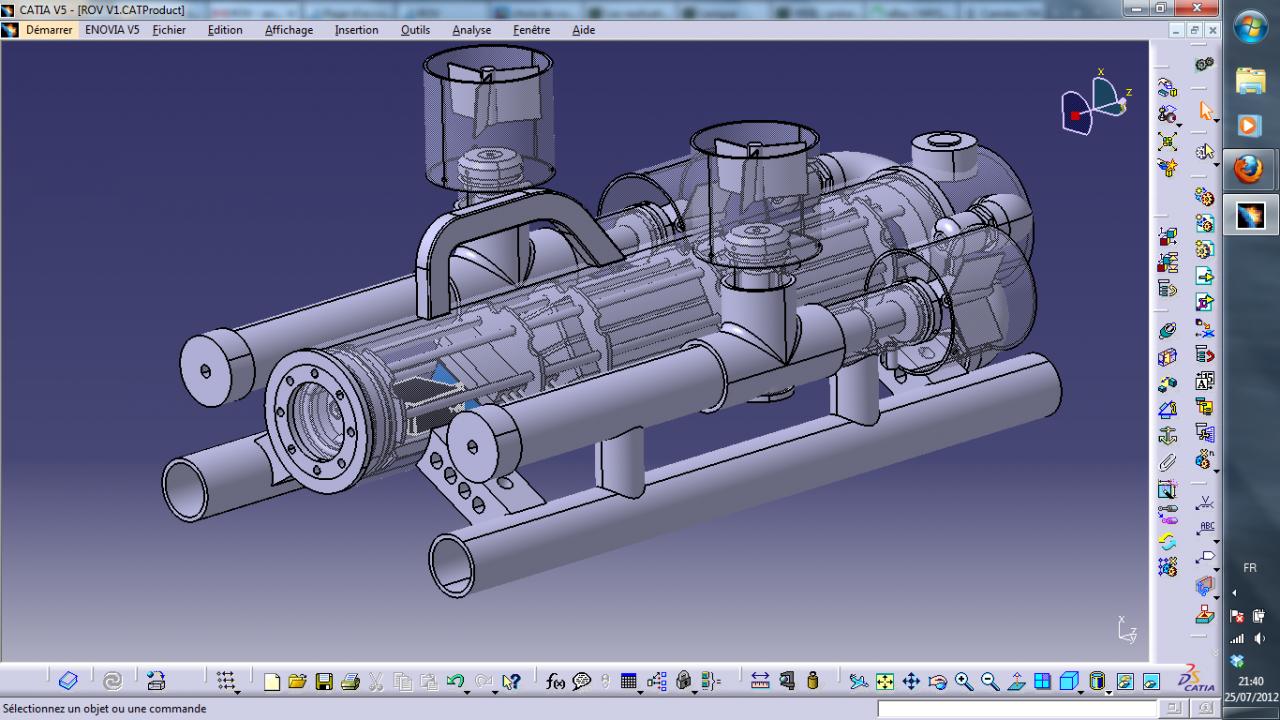Click Swap Visible Space icon
Image resolution: width=1280 pixels, height=720 pixels.
pyautogui.click(x=1151, y=682)
